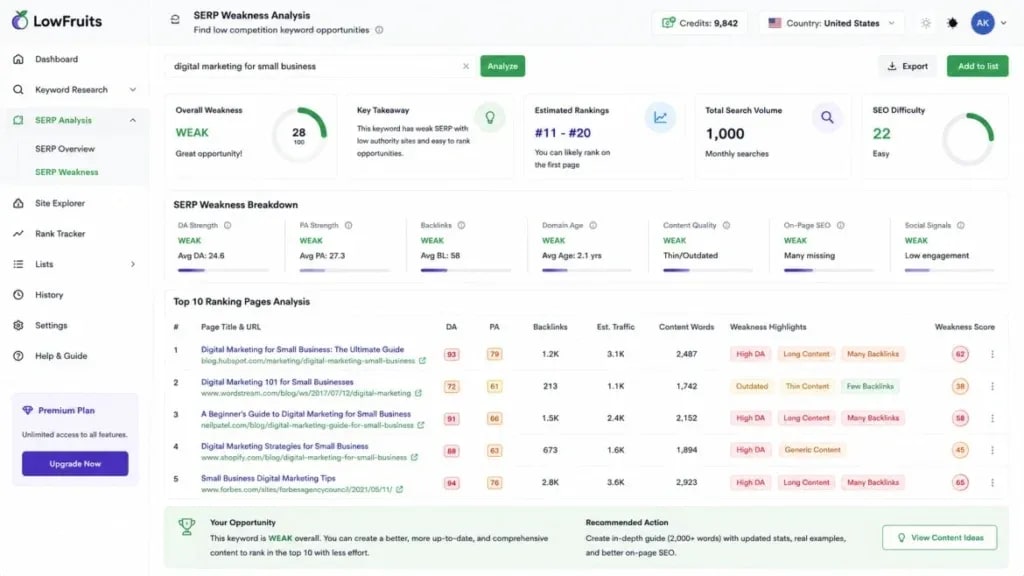Click the Settings gear icon

[18, 325]
